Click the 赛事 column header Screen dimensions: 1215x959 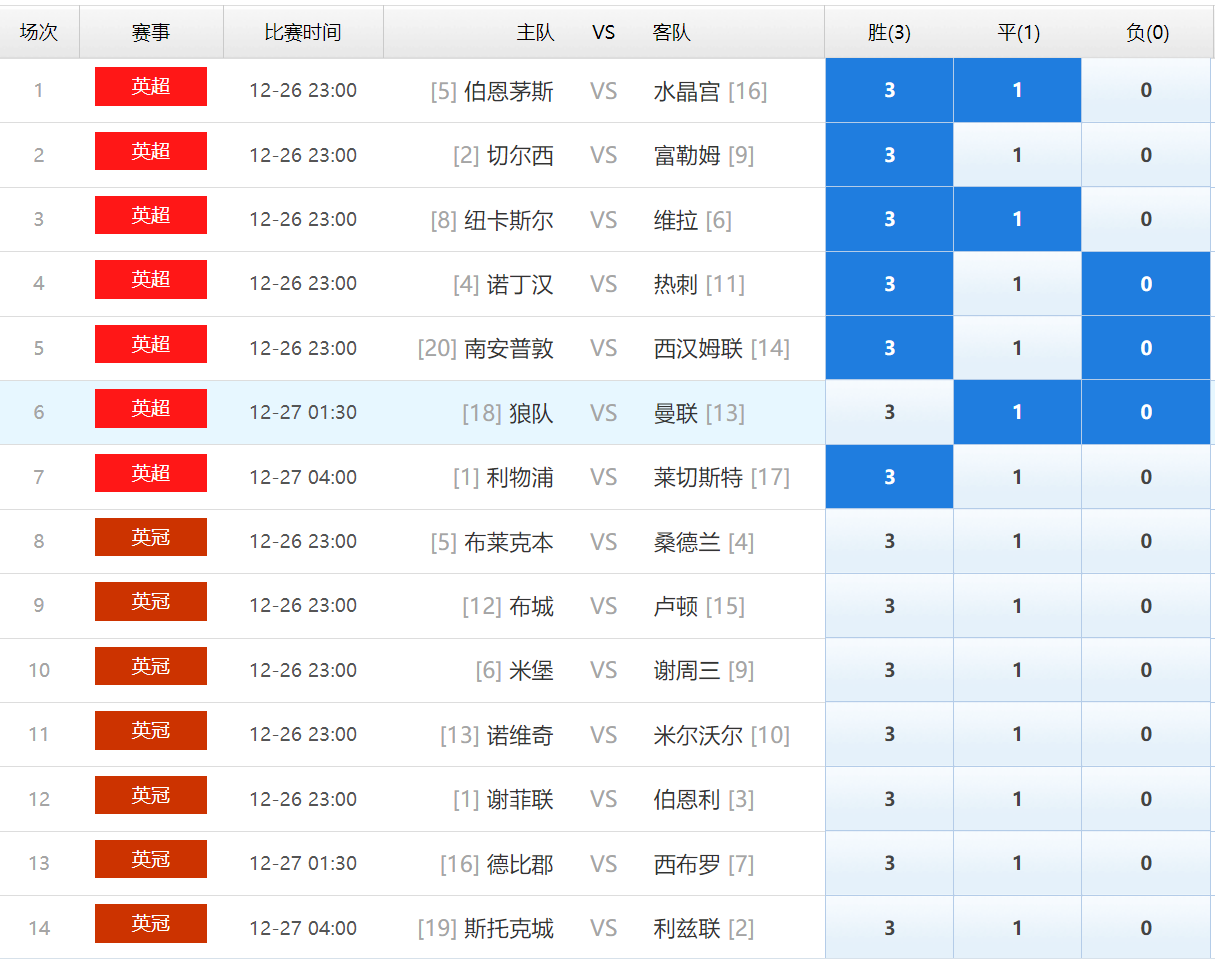click(x=151, y=32)
